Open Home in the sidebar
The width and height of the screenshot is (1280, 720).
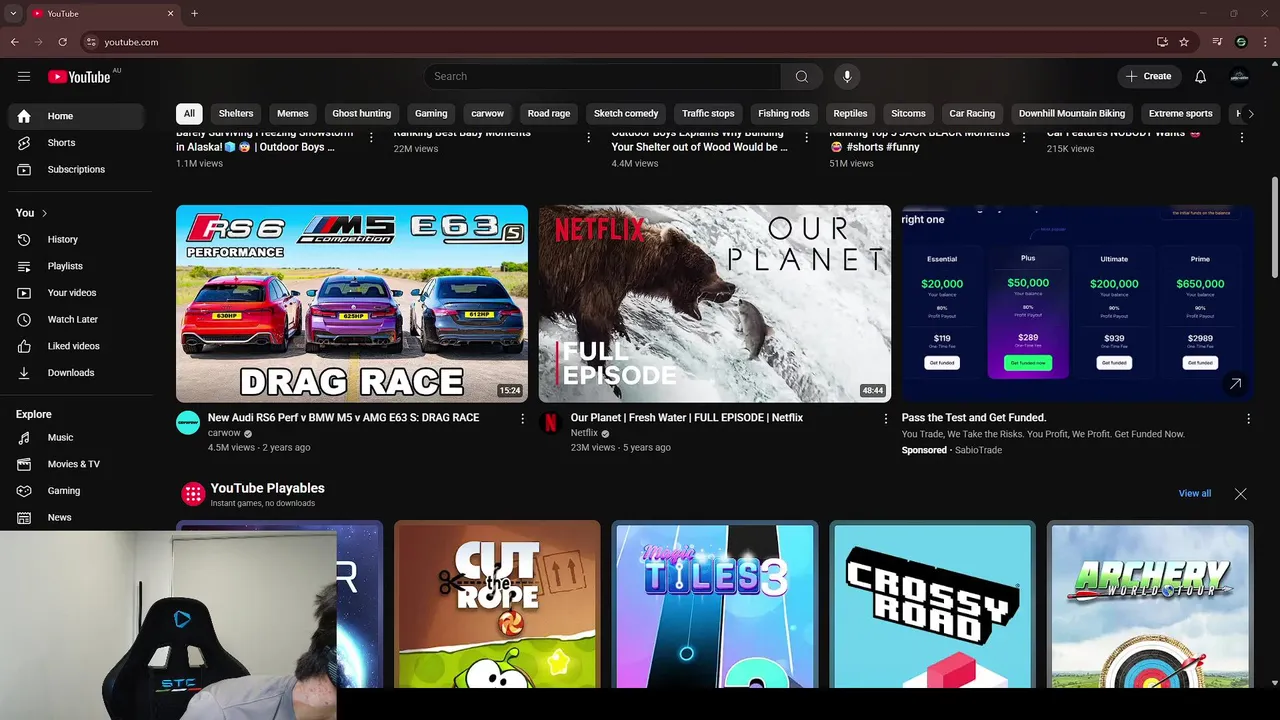(x=78, y=116)
